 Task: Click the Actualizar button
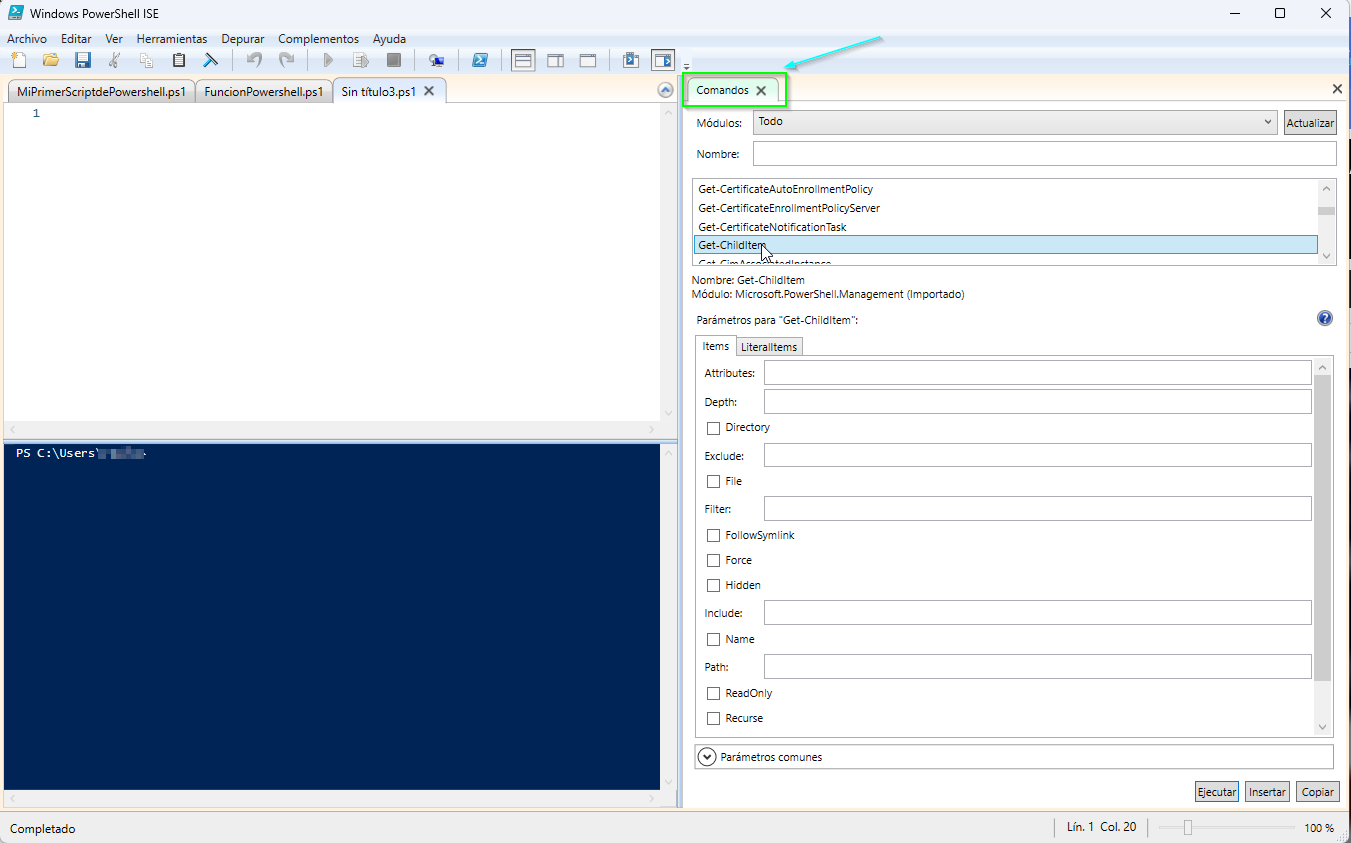1310,123
